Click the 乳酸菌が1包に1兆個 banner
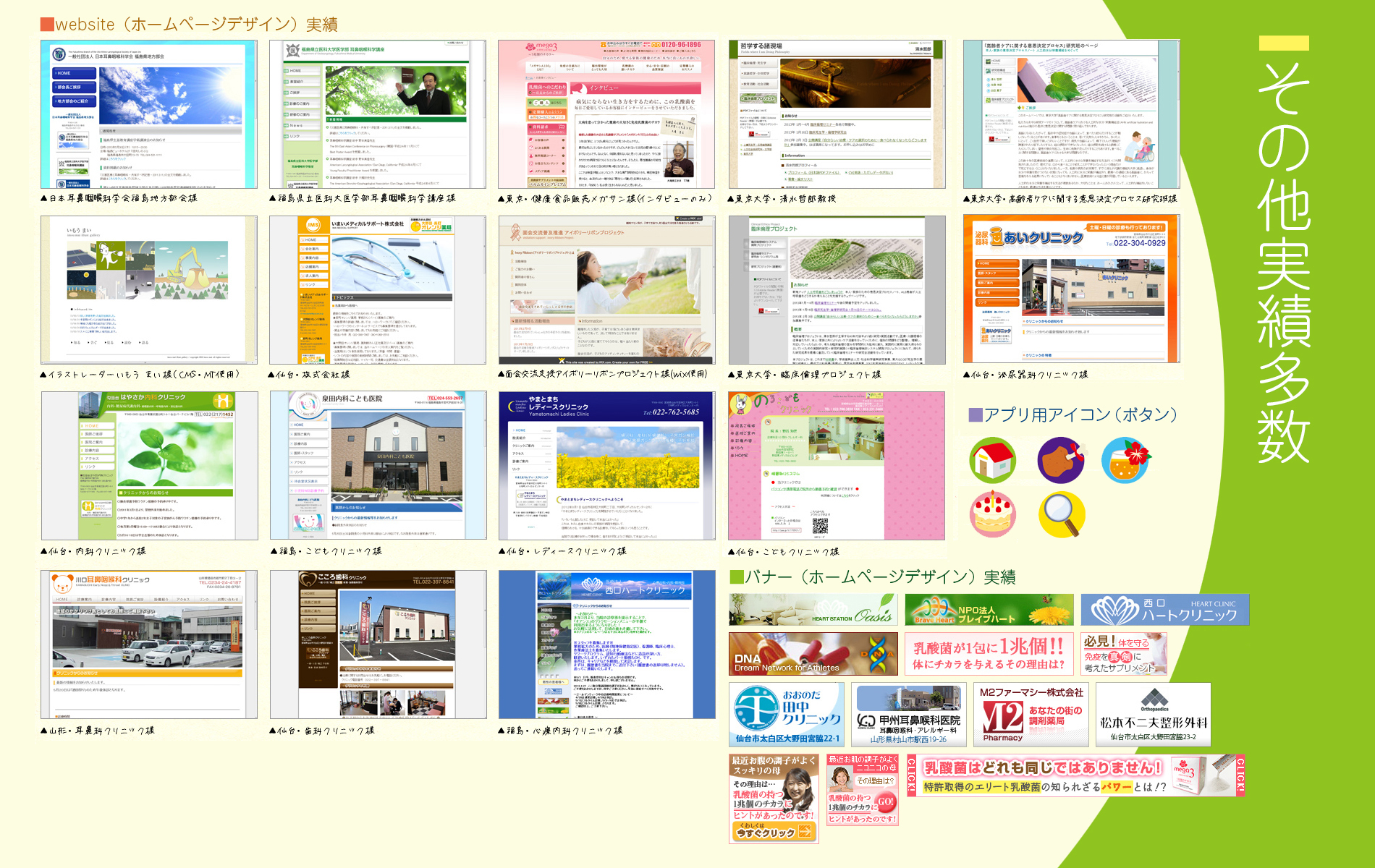Image resolution: width=1375 pixels, height=868 pixels. pyautogui.click(x=989, y=654)
